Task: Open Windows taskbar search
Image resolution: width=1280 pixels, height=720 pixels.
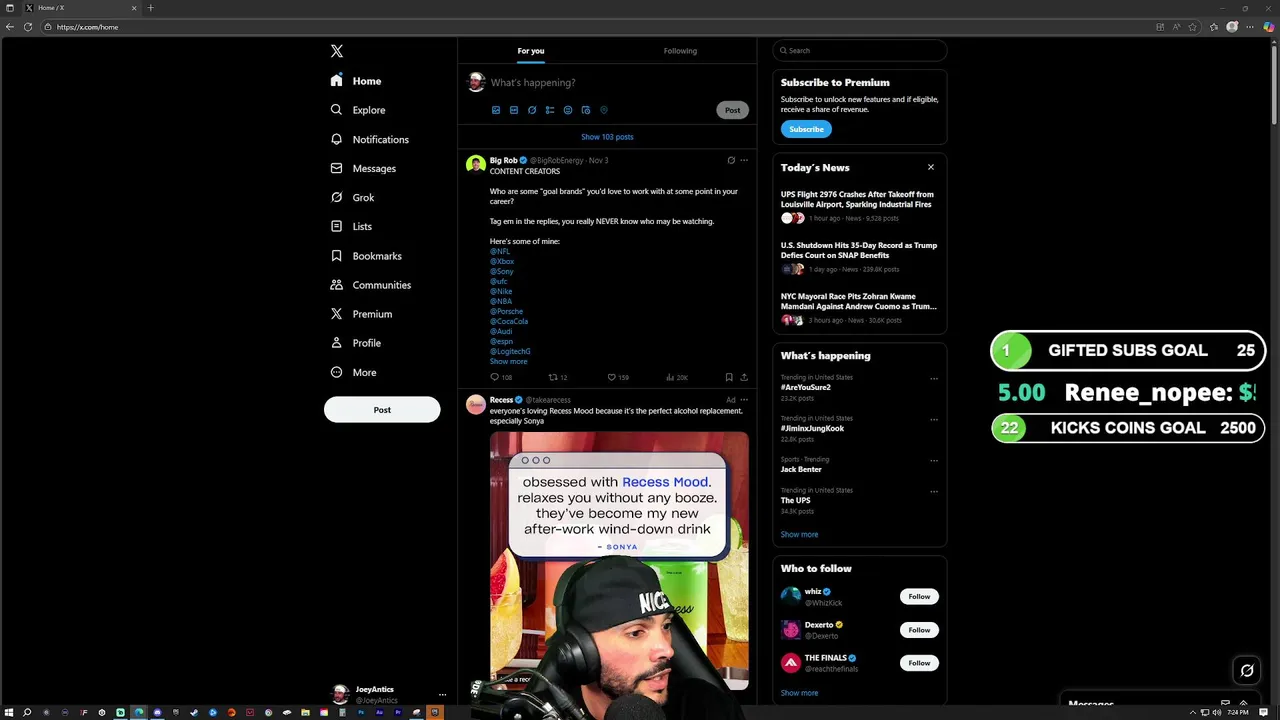Action: [x=27, y=713]
